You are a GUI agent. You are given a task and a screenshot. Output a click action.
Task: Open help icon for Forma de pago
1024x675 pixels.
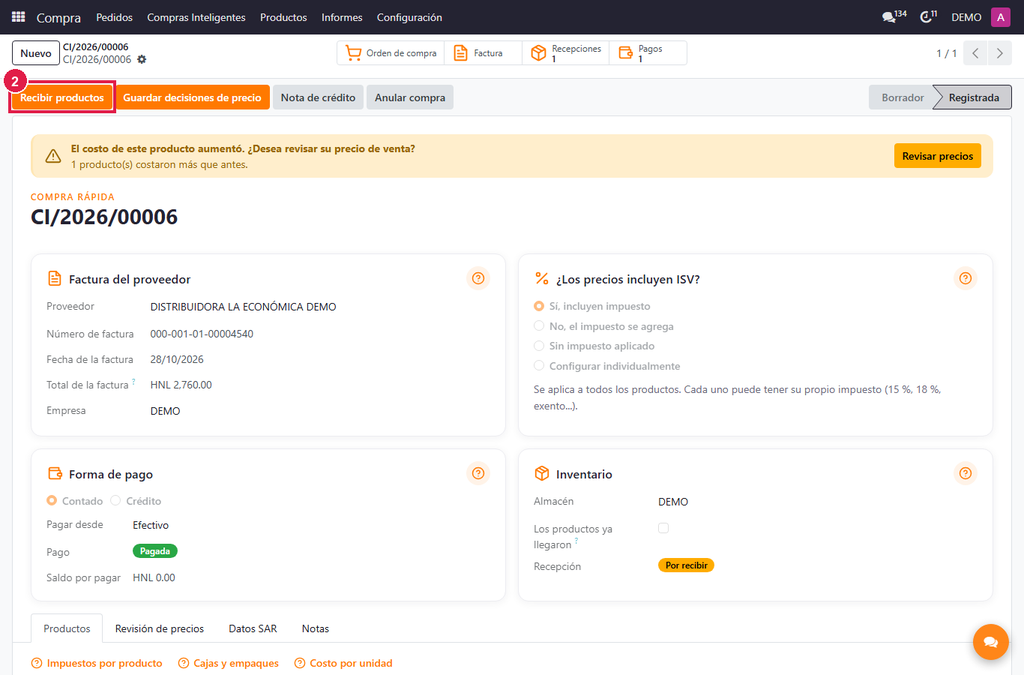478,473
